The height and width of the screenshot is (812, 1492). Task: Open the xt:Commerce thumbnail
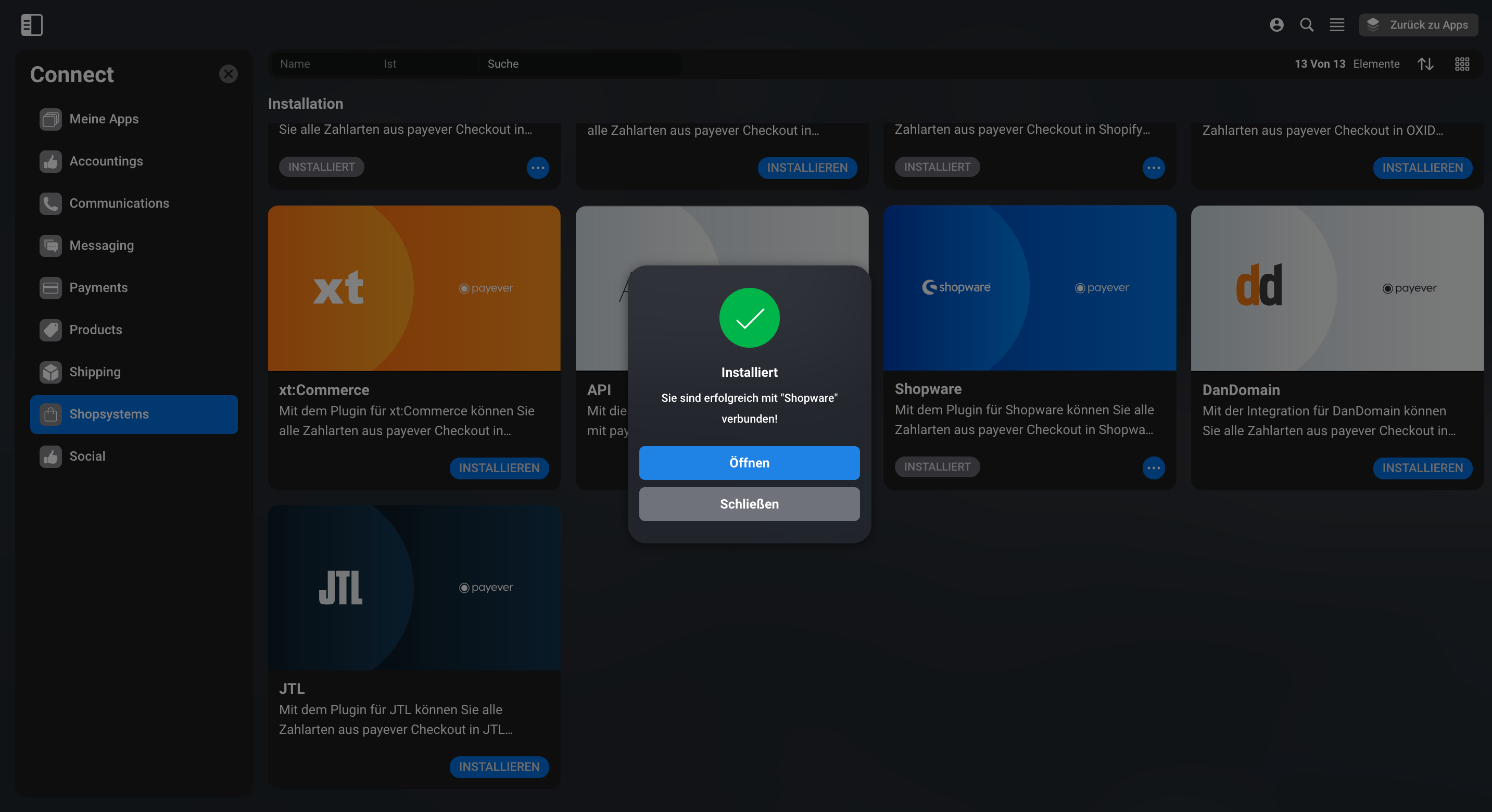[x=414, y=288]
